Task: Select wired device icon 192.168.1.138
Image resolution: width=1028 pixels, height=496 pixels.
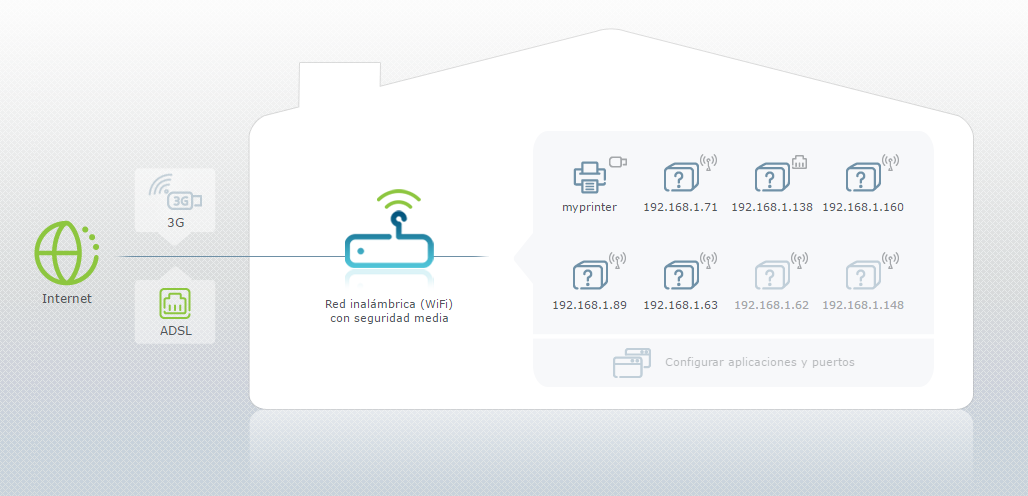Action: (x=770, y=178)
